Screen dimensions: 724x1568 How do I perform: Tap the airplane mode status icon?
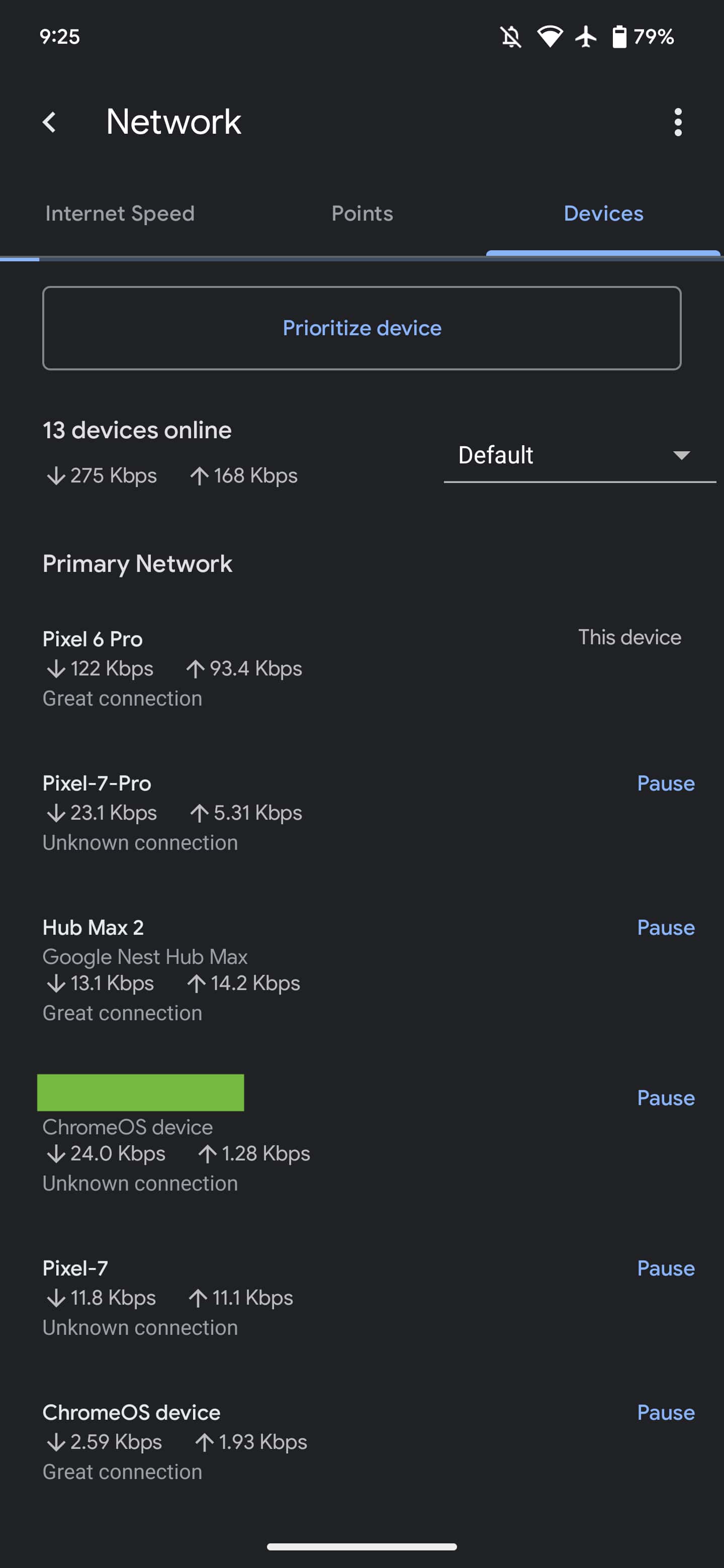click(x=586, y=37)
